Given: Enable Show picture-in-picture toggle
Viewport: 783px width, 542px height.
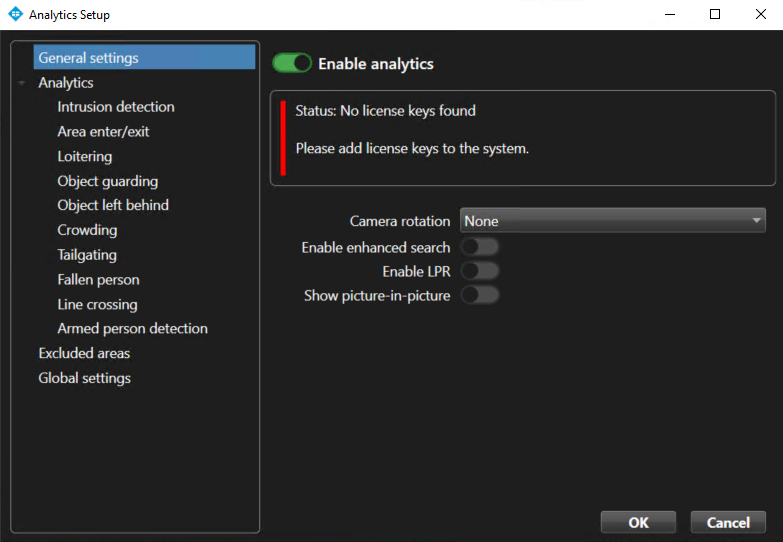Looking at the screenshot, I should 479,295.
